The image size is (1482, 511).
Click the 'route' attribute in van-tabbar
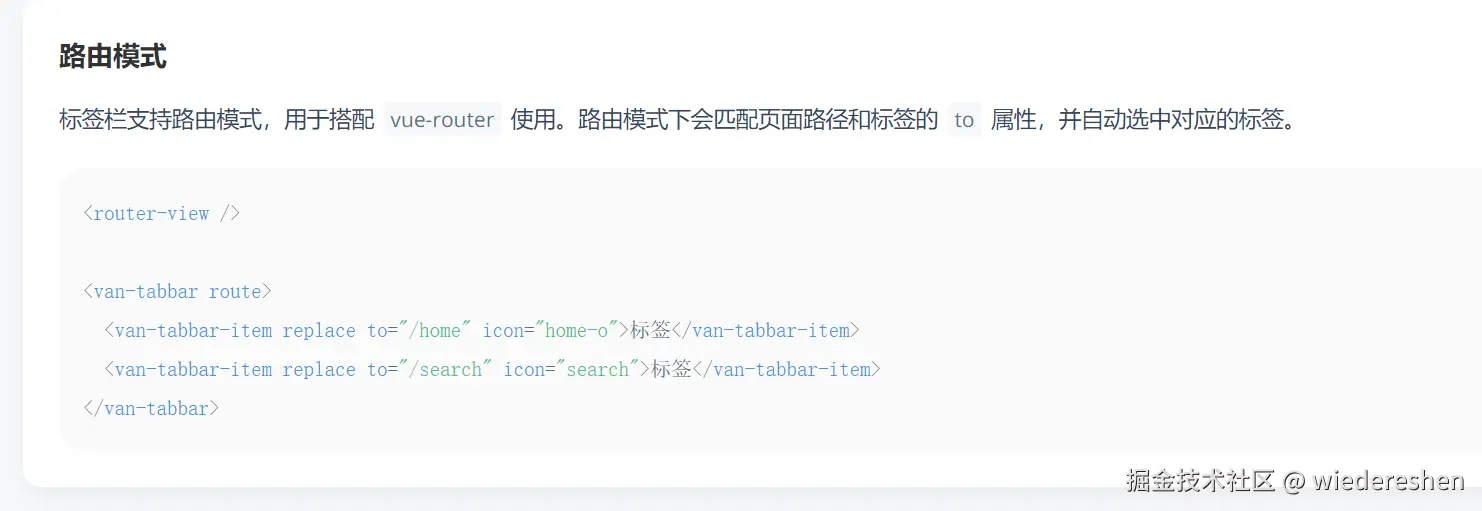(x=235, y=292)
